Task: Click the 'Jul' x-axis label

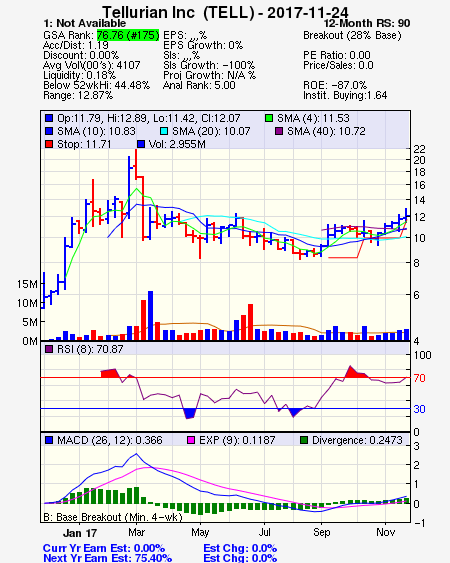Action: [x=265, y=532]
